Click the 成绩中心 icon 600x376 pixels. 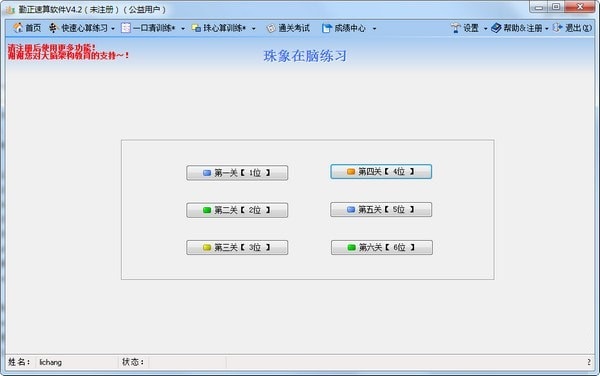pos(326,28)
